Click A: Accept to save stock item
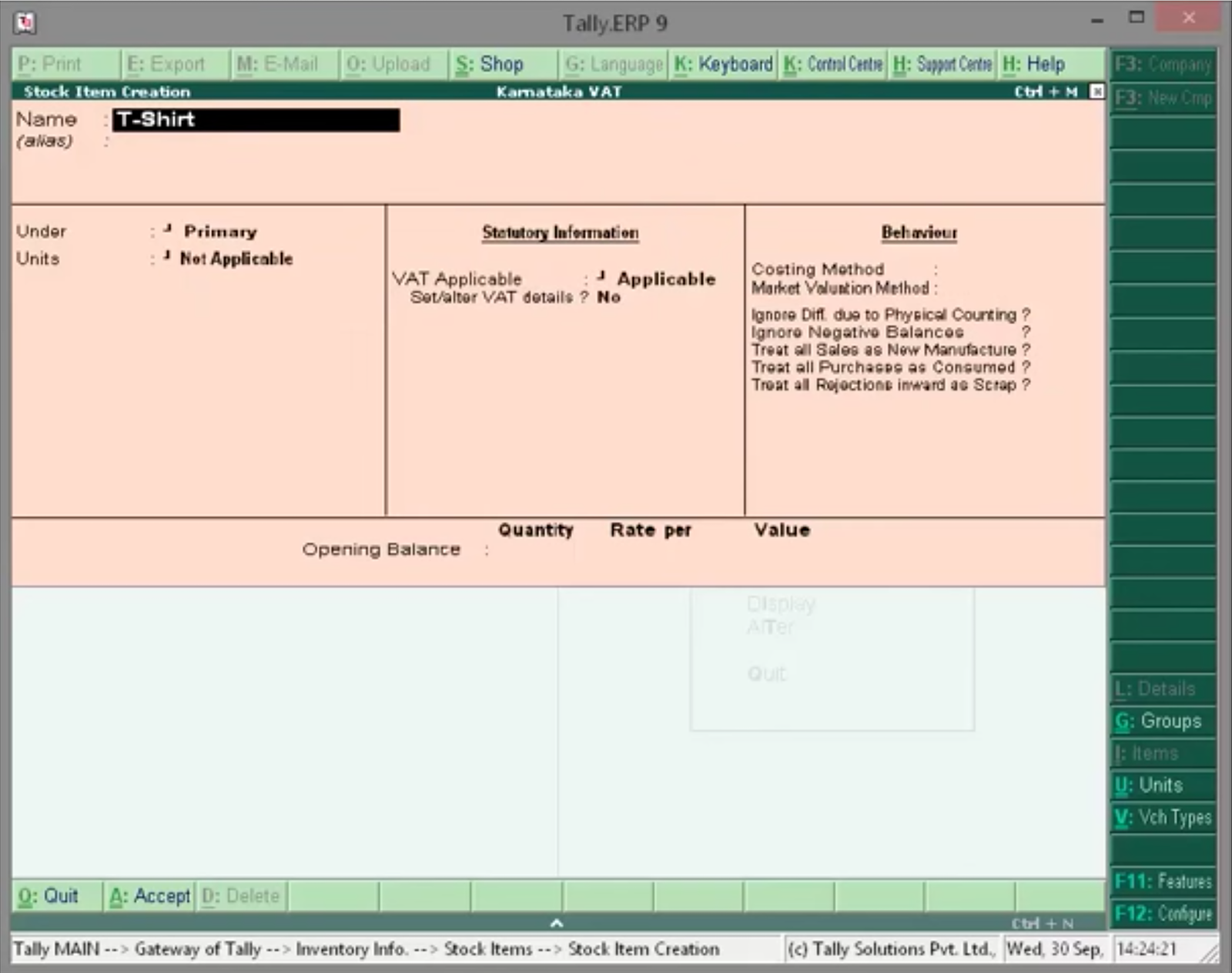The width and height of the screenshot is (1232, 973). pos(149,896)
